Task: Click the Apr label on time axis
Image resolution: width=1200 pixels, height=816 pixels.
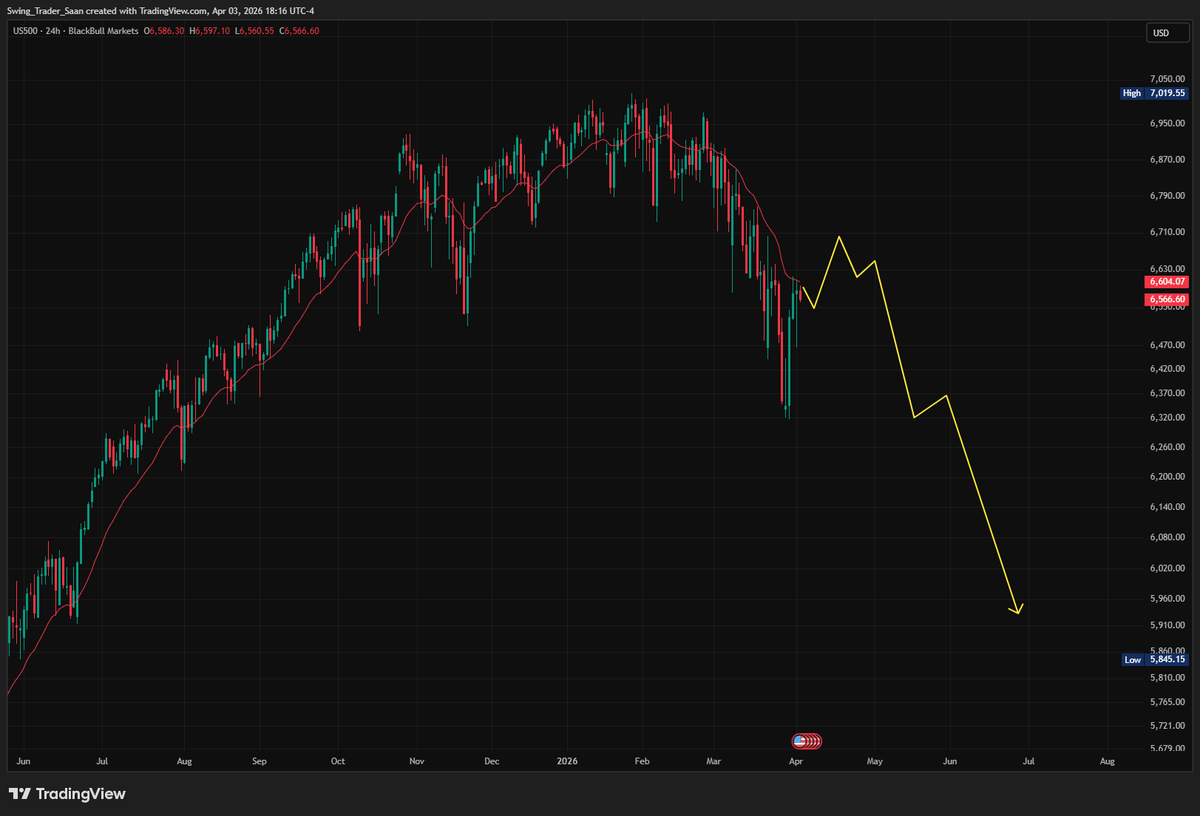Action: [x=795, y=761]
